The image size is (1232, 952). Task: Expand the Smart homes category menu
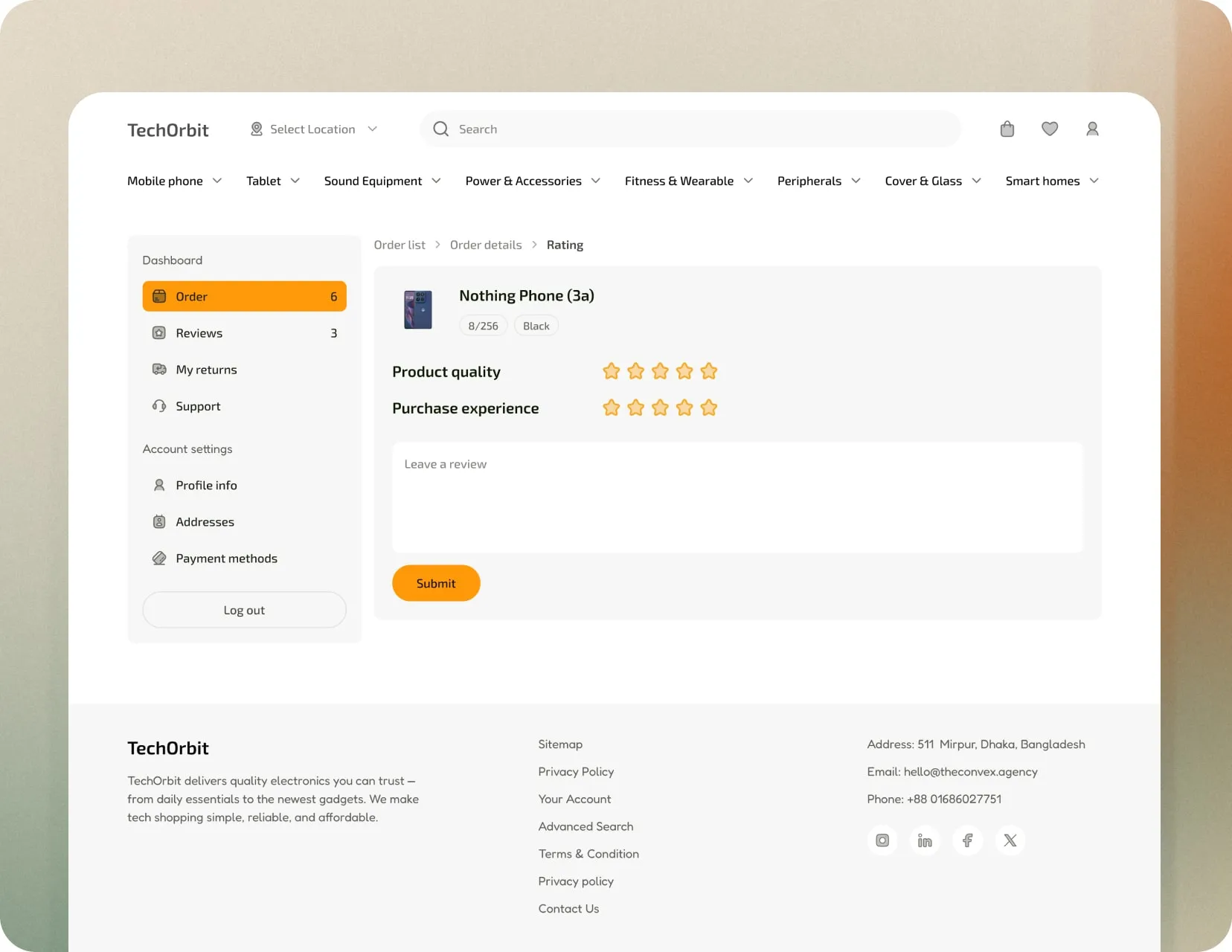pos(1051,181)
